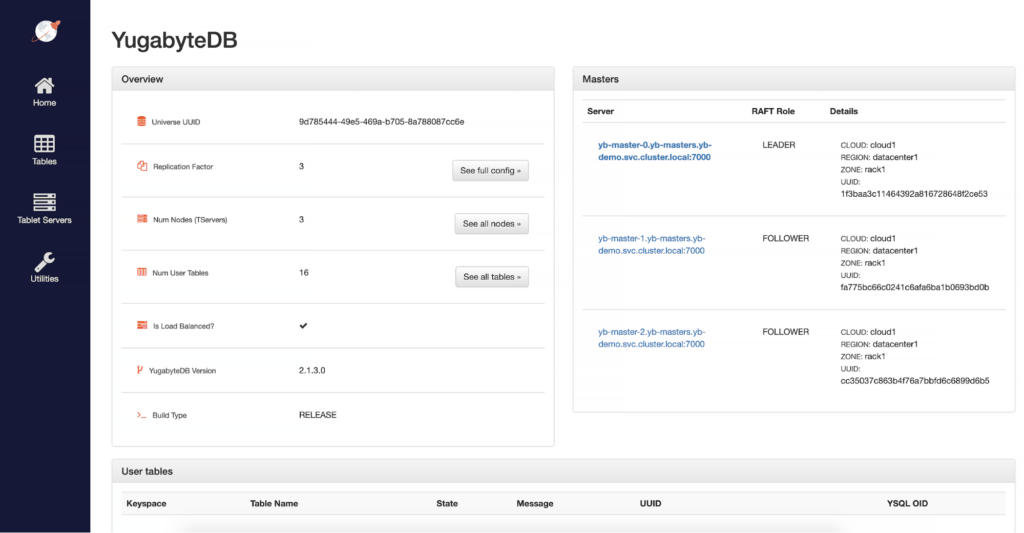Open the Tablet Servers icon
This screenshot has width=1024, height=533.
click(44, 202)
